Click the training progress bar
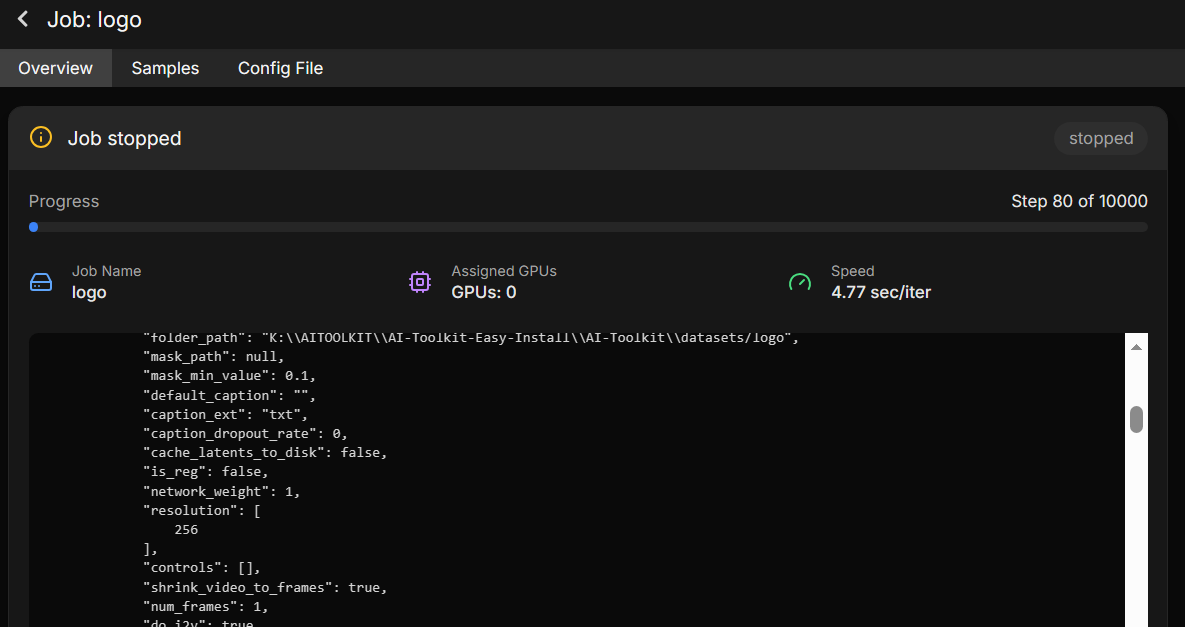 click(x=588, y=227)
